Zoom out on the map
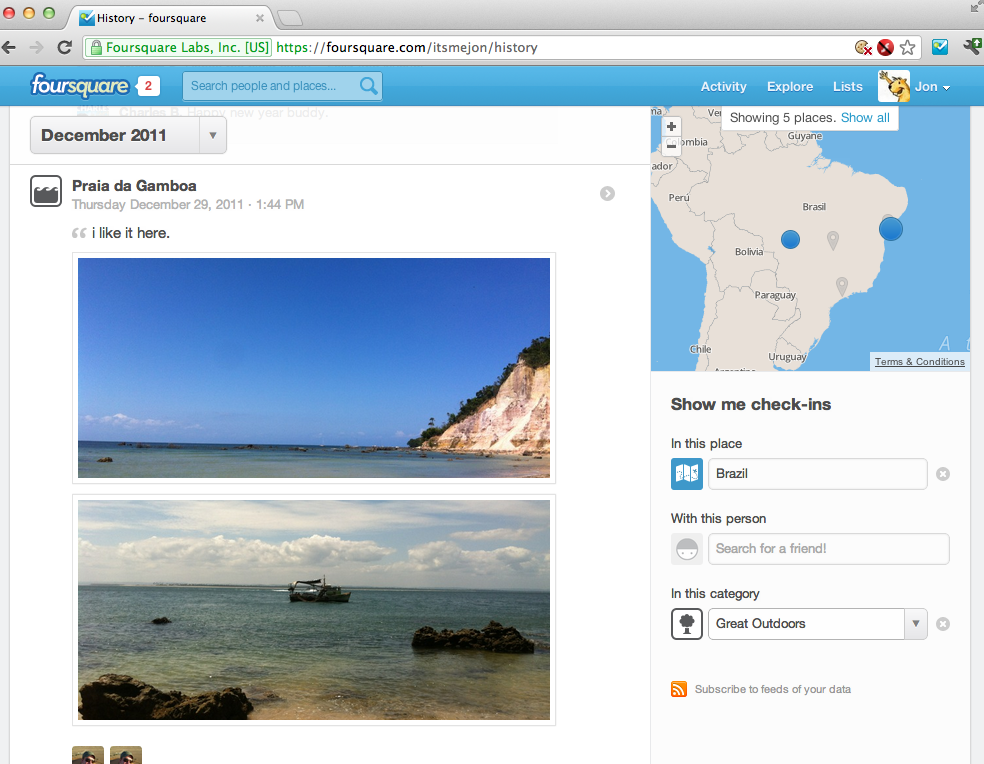This screenshot has width=984, height=764. coord(671,146)
